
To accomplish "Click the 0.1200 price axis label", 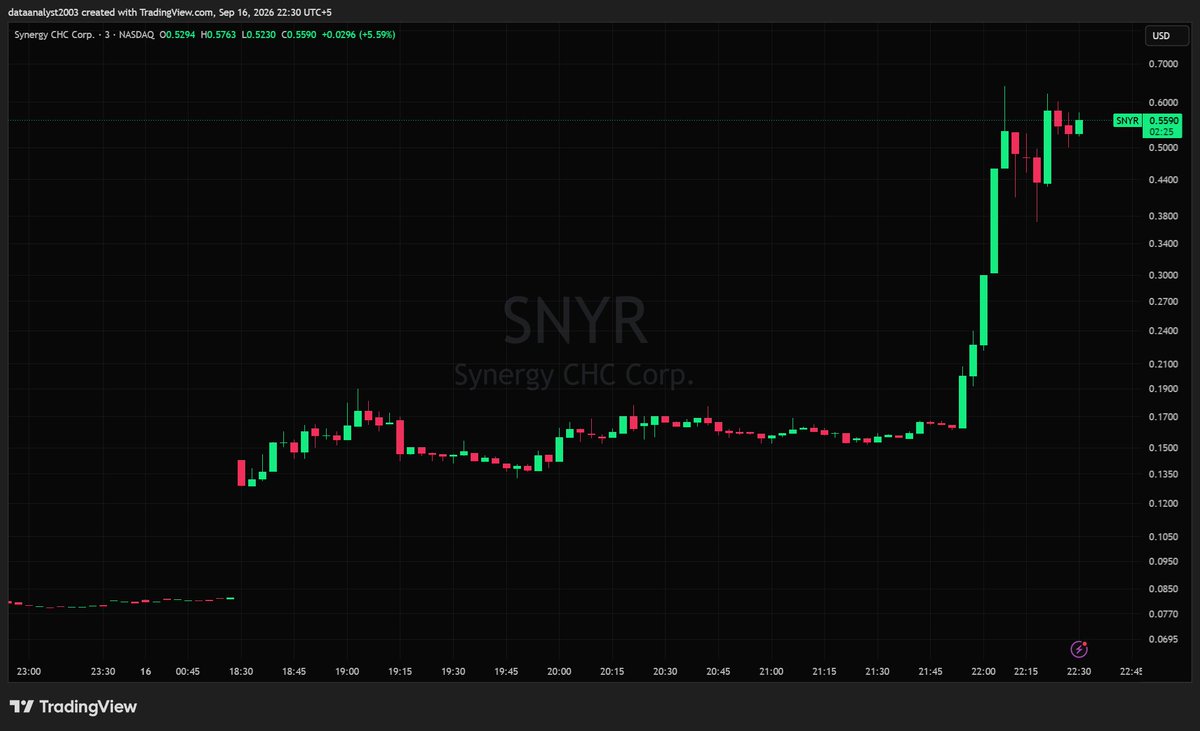I will coord(1163,503).
